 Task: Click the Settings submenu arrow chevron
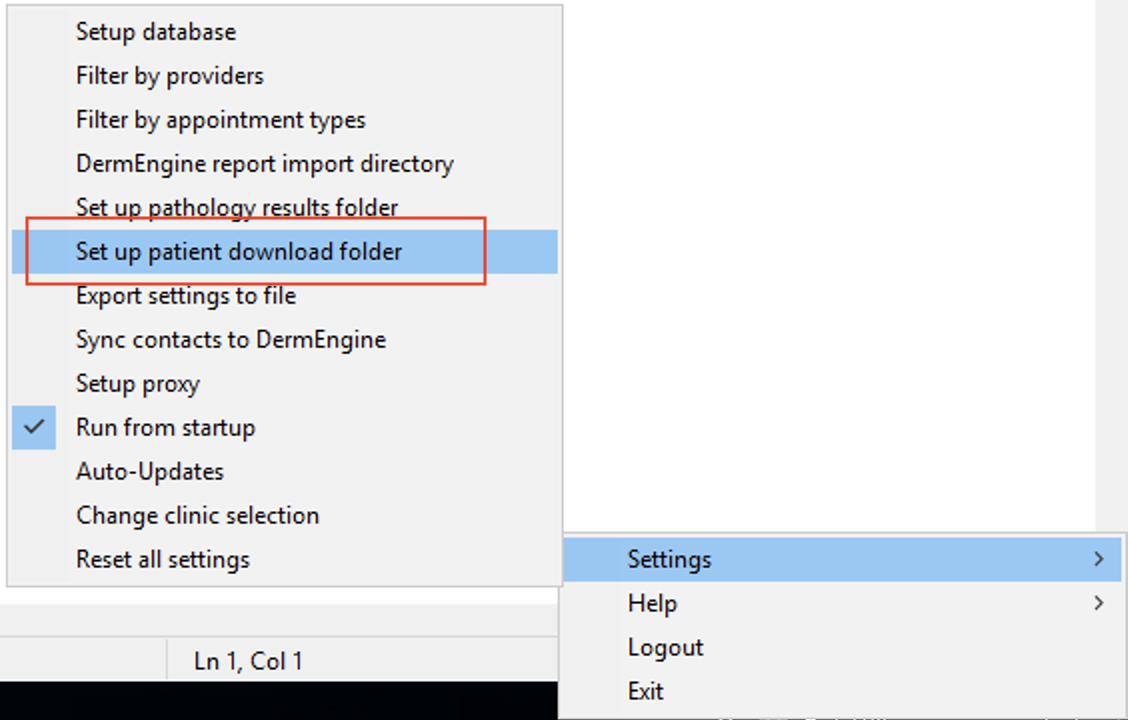[1099, 559]
